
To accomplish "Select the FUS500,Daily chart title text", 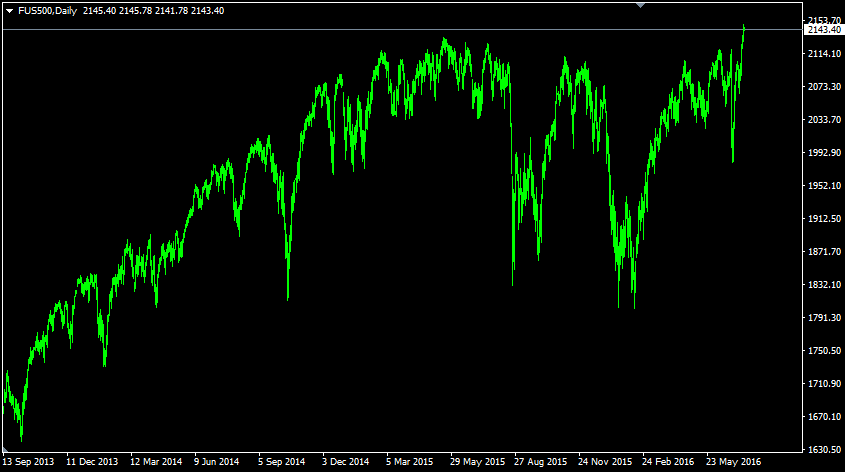I will pos(47,11).
